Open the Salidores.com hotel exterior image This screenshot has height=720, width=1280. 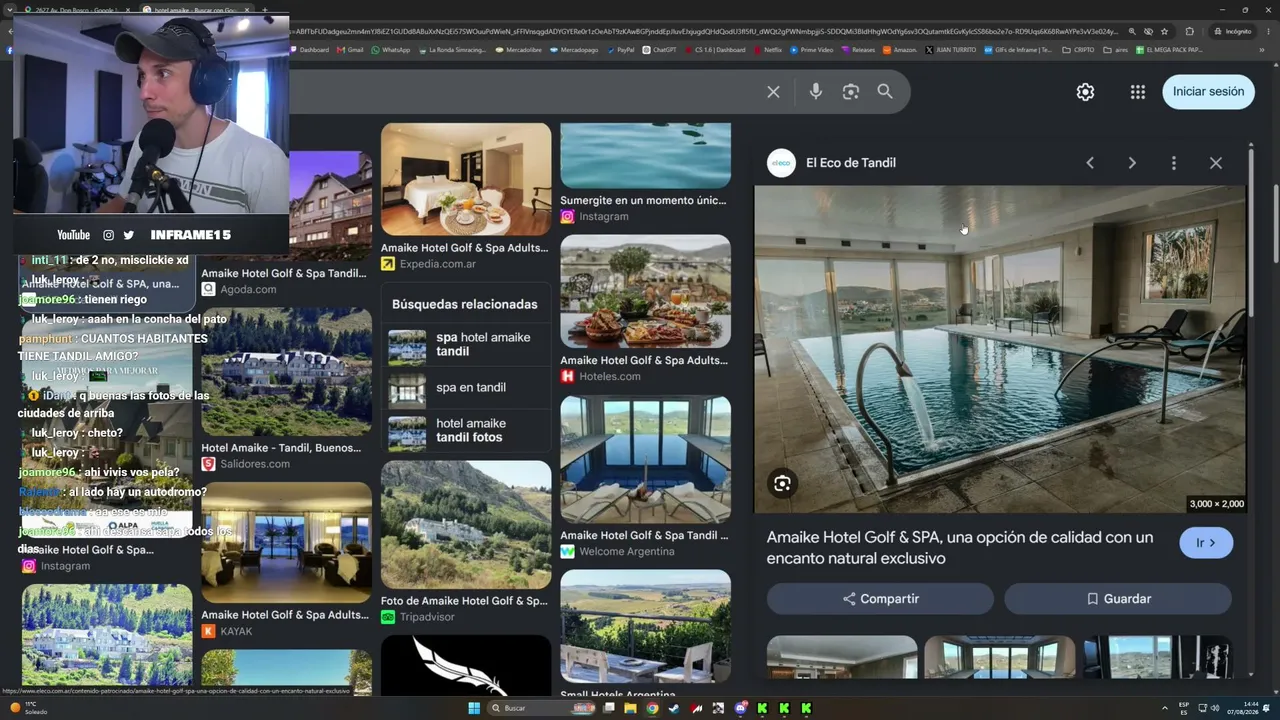click(x=286, y=372)
